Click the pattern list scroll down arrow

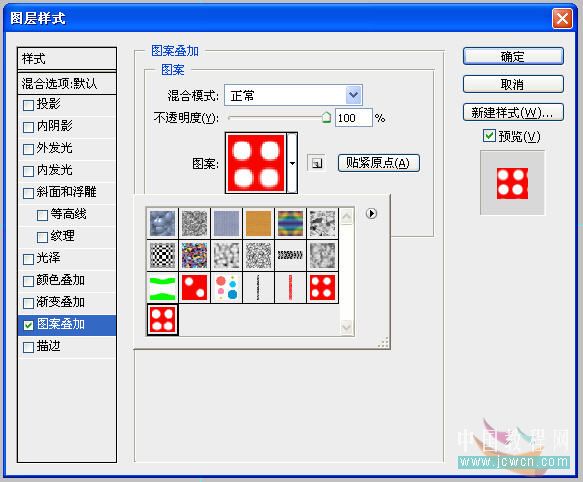tap(347, 327)
